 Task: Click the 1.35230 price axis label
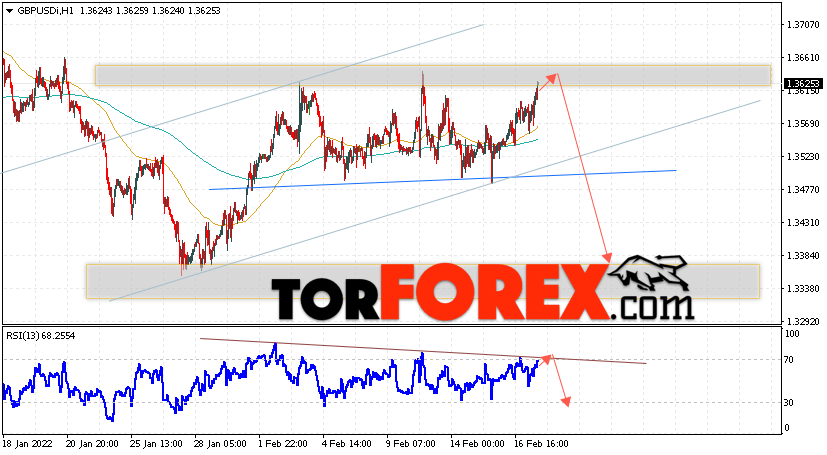[803, 157]
